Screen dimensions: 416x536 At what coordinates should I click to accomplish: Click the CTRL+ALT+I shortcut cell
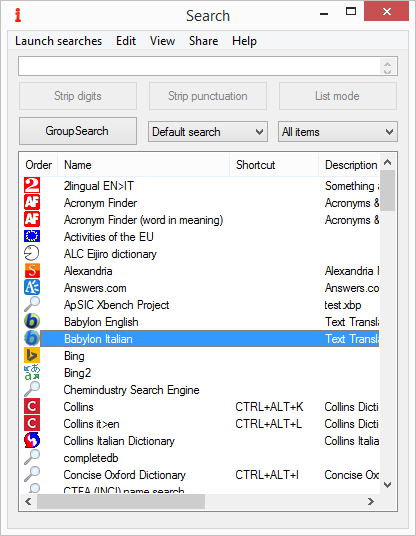pyautogui.click(x=267, y=475)
